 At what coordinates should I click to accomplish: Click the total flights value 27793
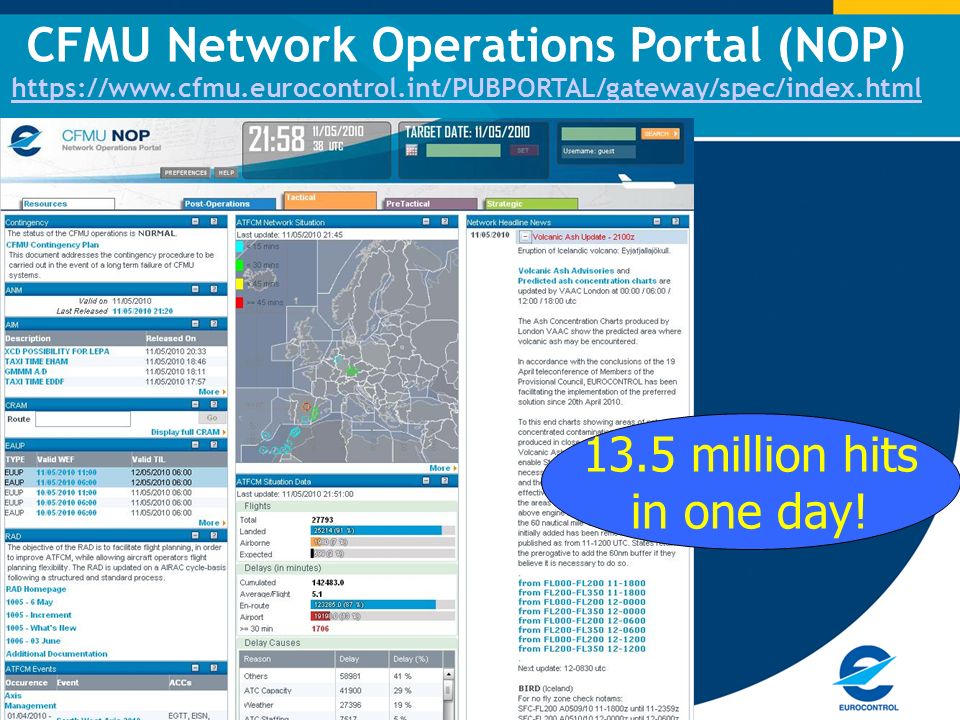(x=323, y=520)
